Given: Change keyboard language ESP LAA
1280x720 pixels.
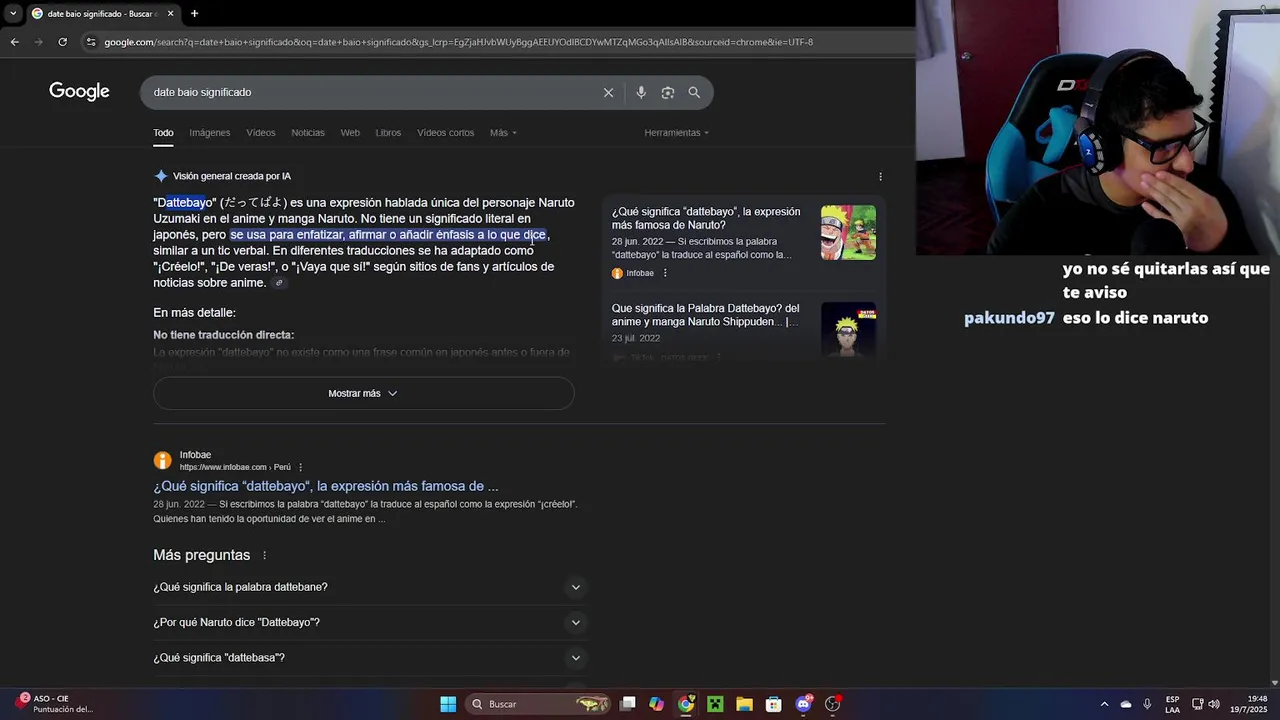Looking at the screenshot, I should [x=1172, y=704].
